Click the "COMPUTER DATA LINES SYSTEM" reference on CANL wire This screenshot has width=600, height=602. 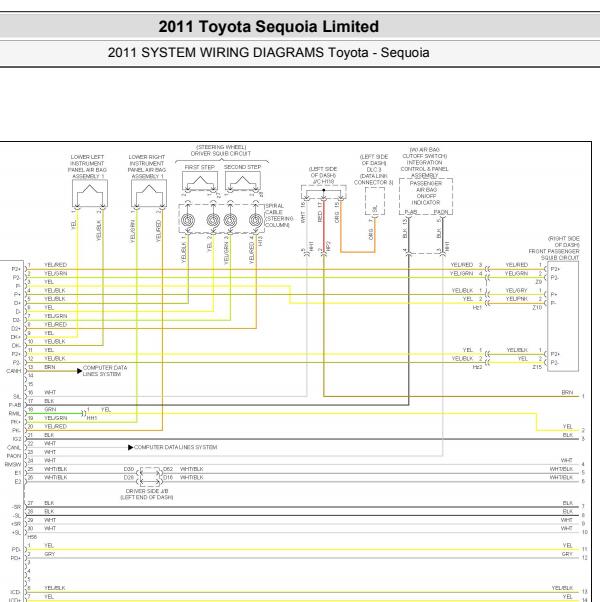175,447
